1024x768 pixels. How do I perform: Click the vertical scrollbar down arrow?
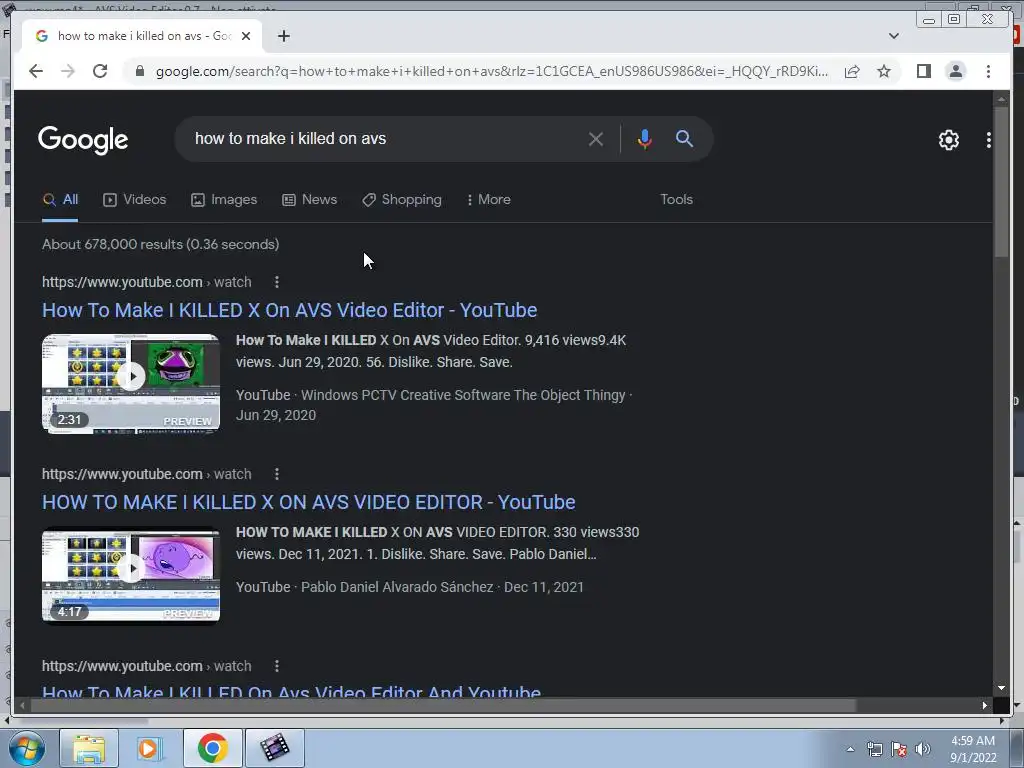(x=1001, y=688)
